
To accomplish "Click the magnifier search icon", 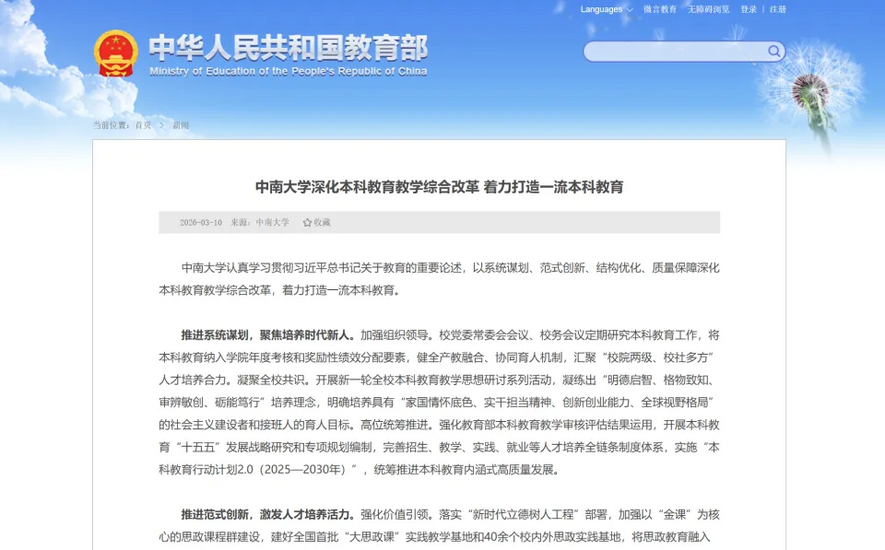I will 774,51.
